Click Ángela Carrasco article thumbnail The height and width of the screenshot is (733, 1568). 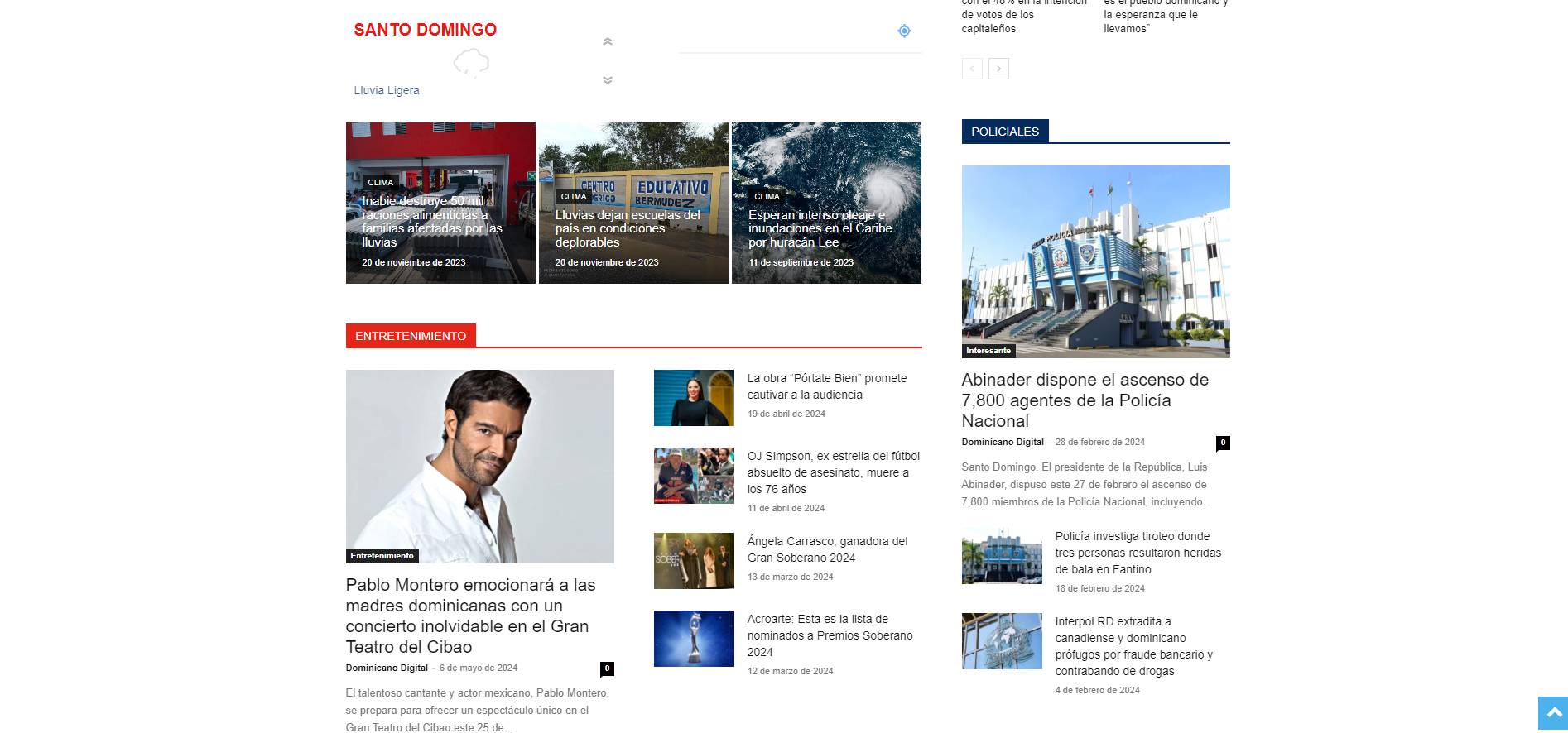tap(694, 561)
